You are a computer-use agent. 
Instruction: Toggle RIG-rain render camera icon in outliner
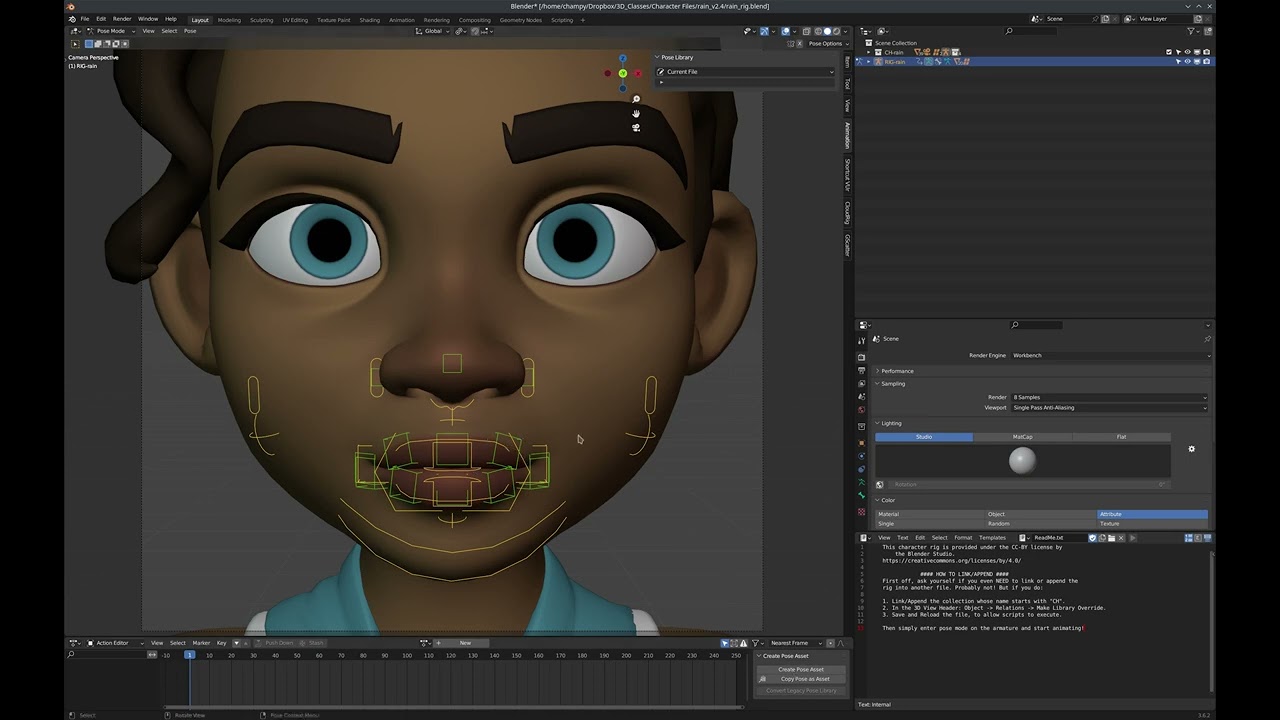1206,61
